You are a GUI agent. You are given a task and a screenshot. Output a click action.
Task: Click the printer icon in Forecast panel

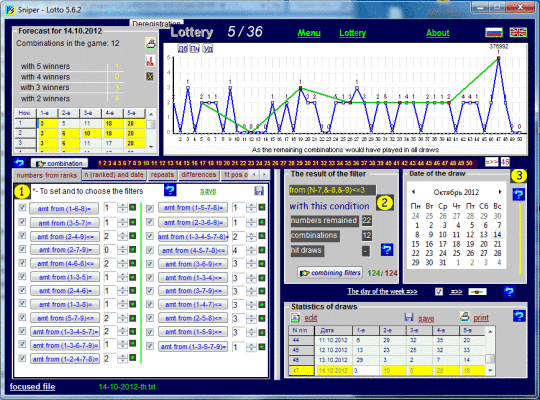(150, 43)
